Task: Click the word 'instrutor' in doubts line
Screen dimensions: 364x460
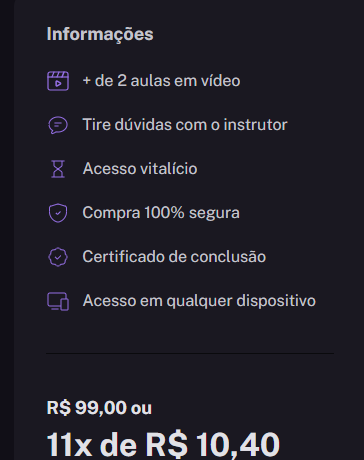Action: pos(255,125)
